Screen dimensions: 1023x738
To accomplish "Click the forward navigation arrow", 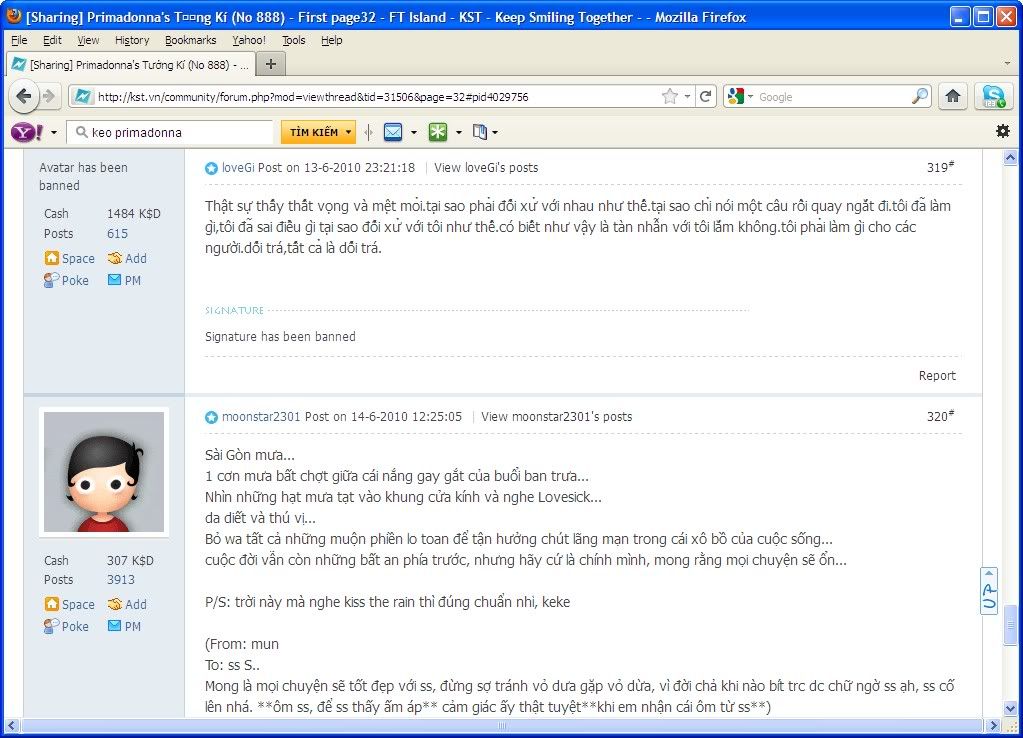I will 50,97.
